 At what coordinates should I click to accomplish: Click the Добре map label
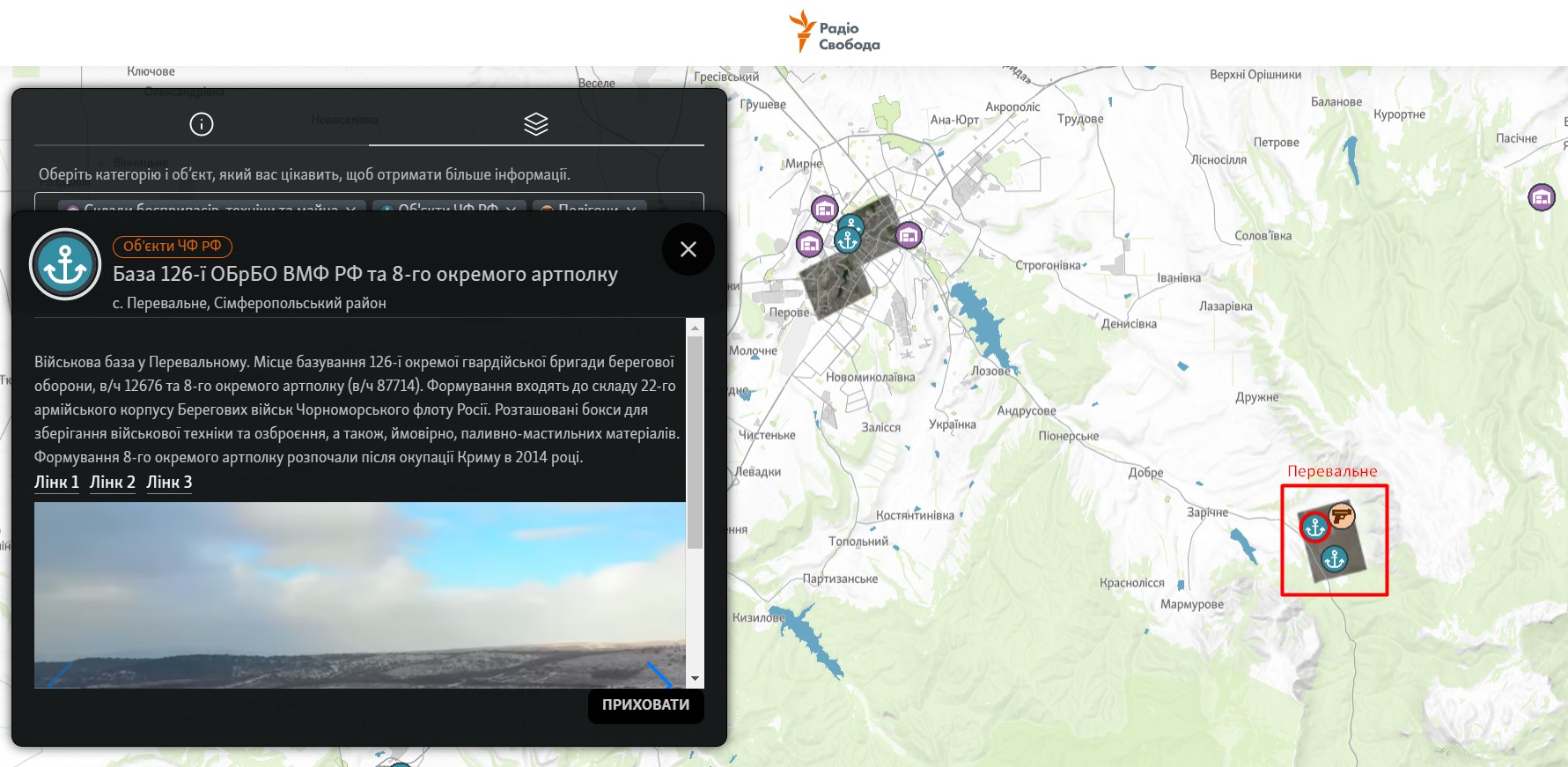(x=1145, y=473)
